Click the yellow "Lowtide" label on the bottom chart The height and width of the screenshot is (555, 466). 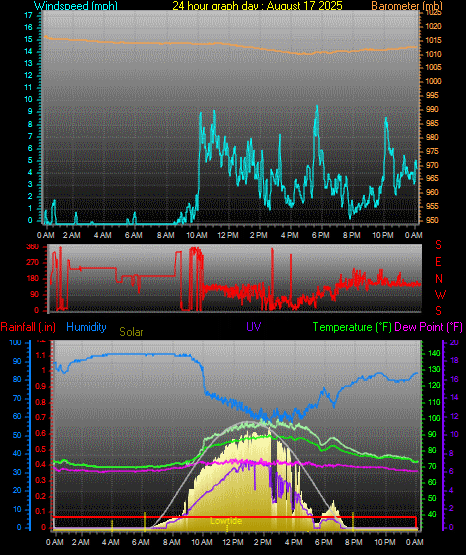(226, 521)
